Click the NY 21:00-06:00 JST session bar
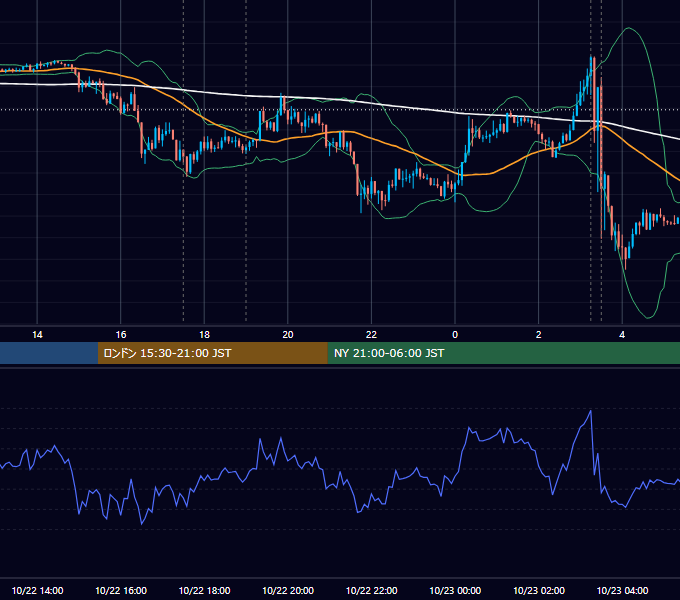This screenshot has width=680, height=600. coord(503,353)
